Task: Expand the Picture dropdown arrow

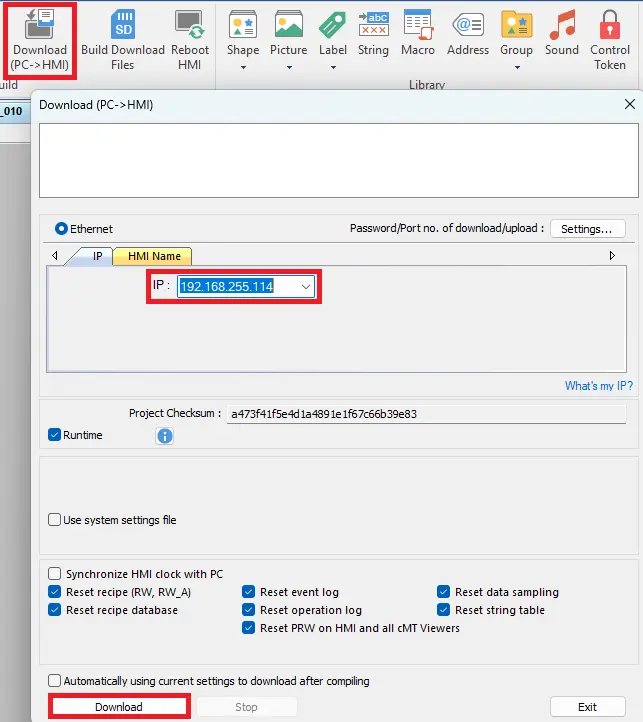Action: pos(289,68)
